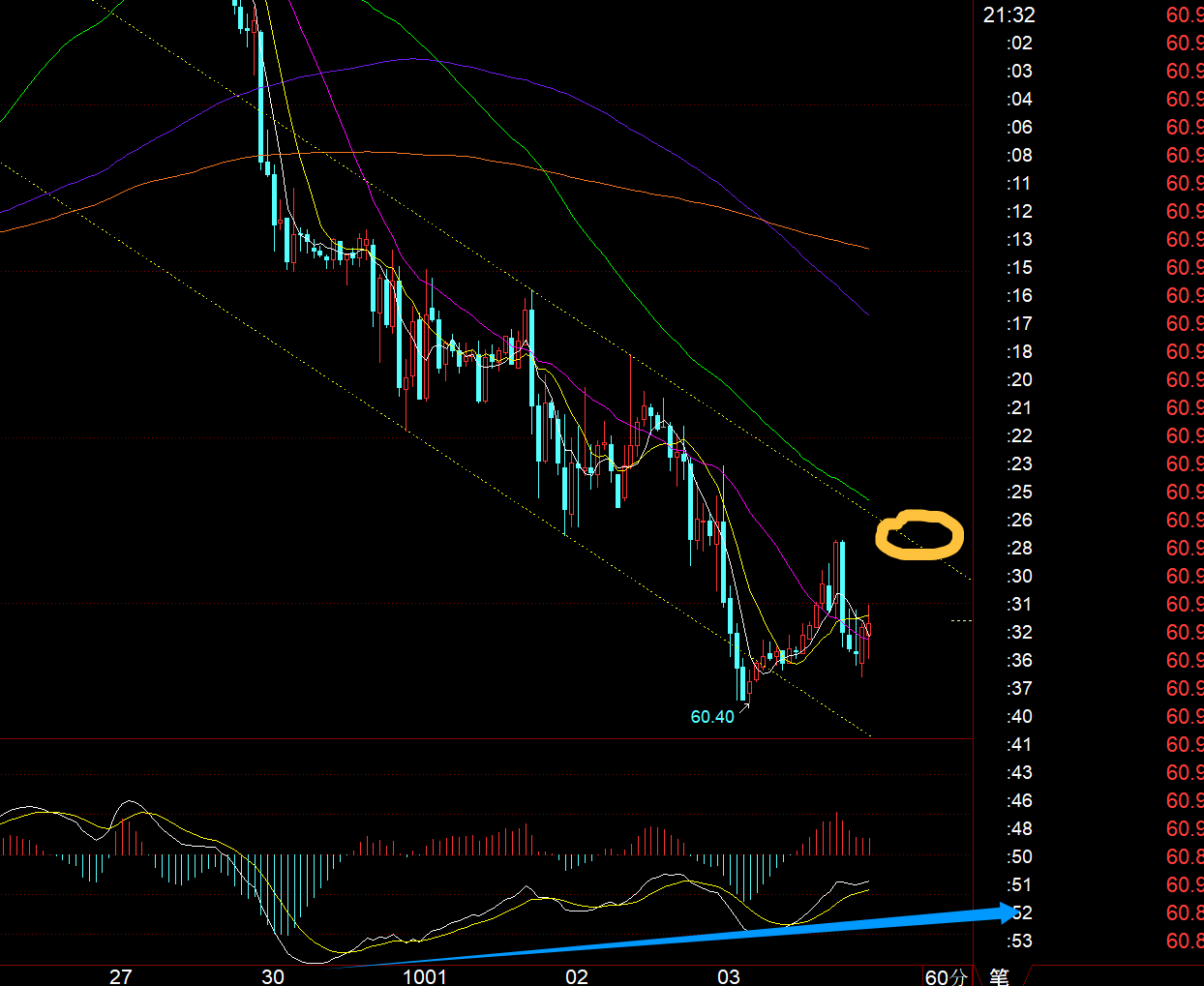Screen dimensions: 1204x986
Task: Select the :26 tick row
Action: (x=1089, y=520)
